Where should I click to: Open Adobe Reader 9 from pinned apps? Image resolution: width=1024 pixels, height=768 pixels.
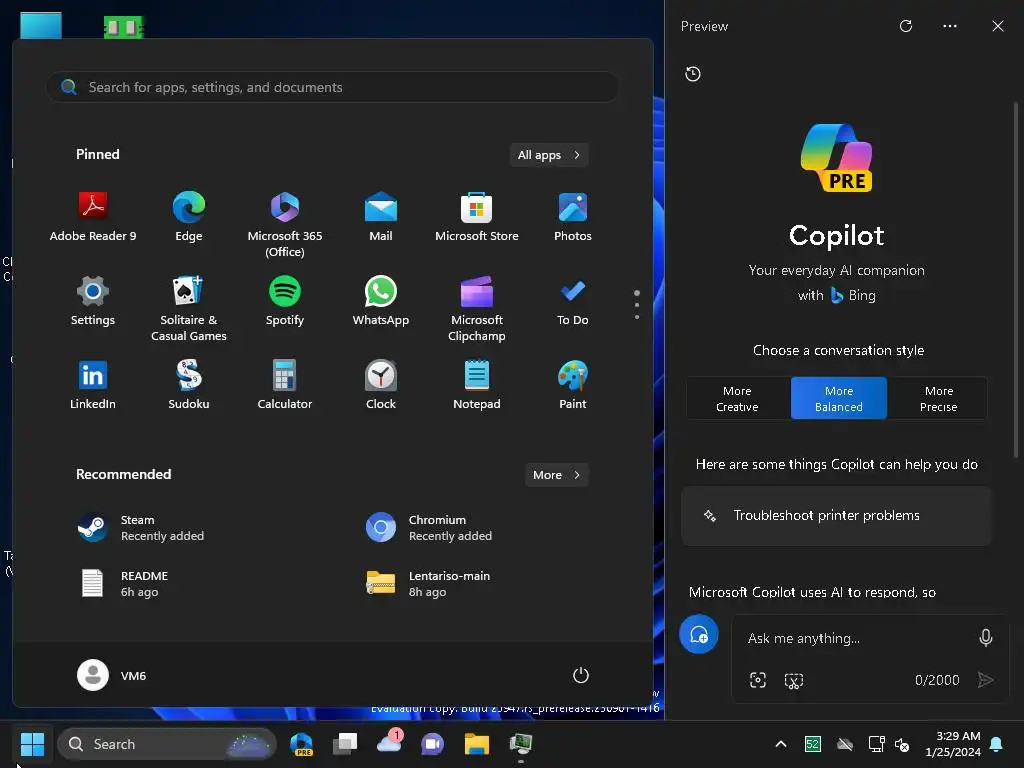[x=93, y=217]
